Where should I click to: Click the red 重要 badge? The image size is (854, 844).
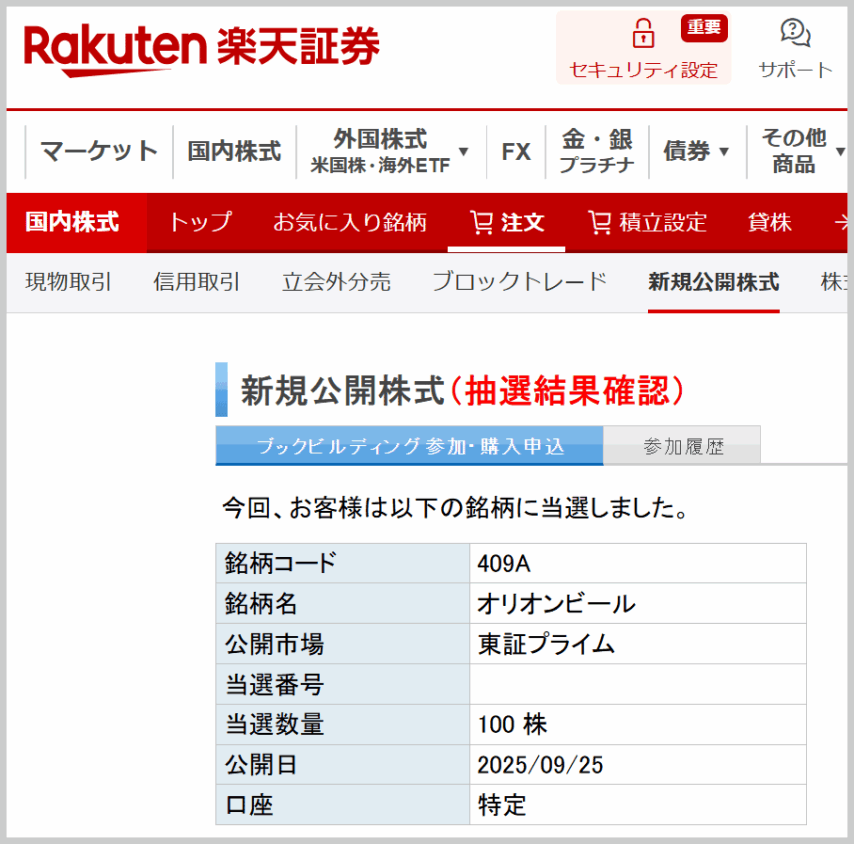(704, 27)
